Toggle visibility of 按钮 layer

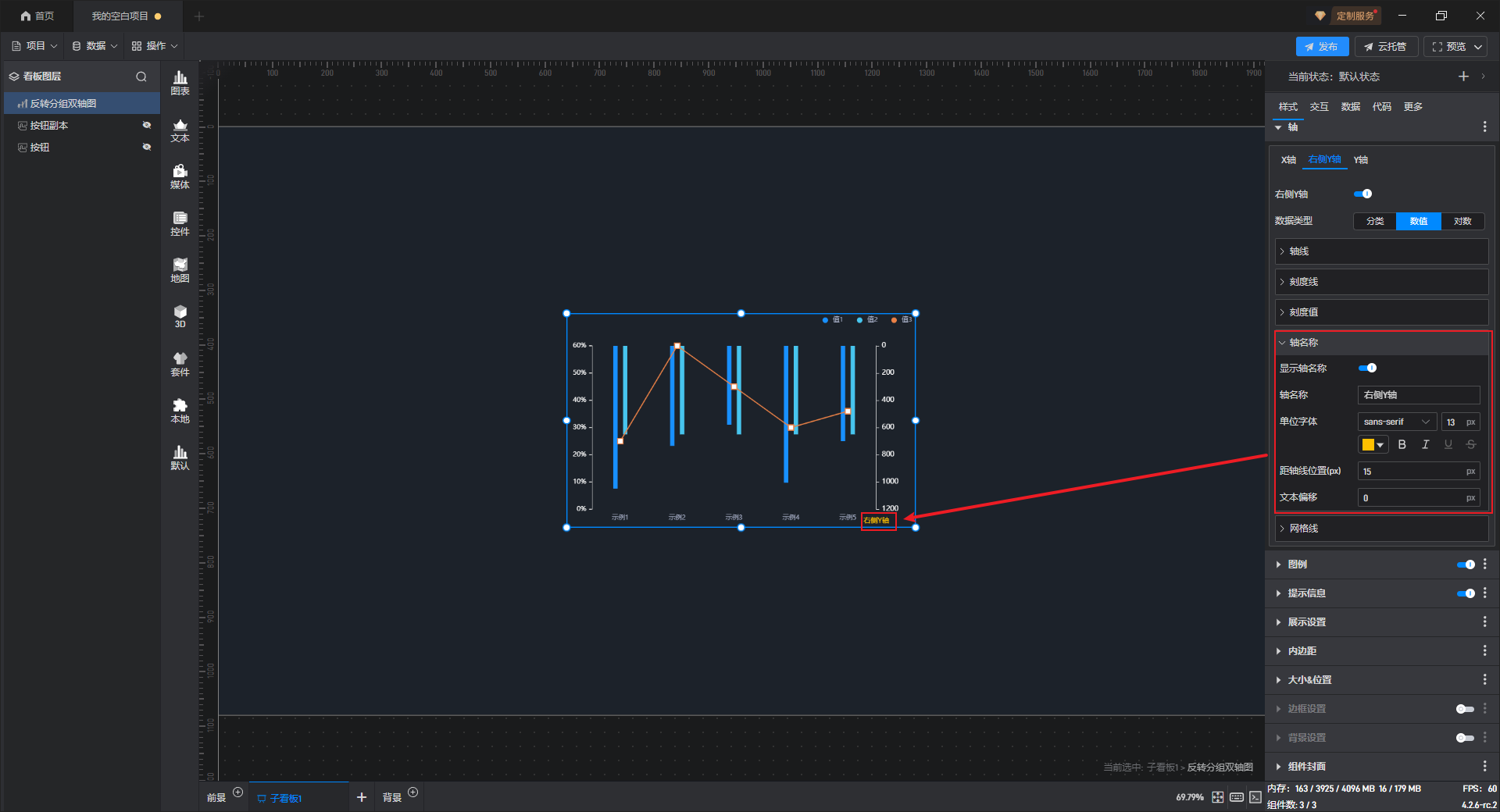click(147, 147)
